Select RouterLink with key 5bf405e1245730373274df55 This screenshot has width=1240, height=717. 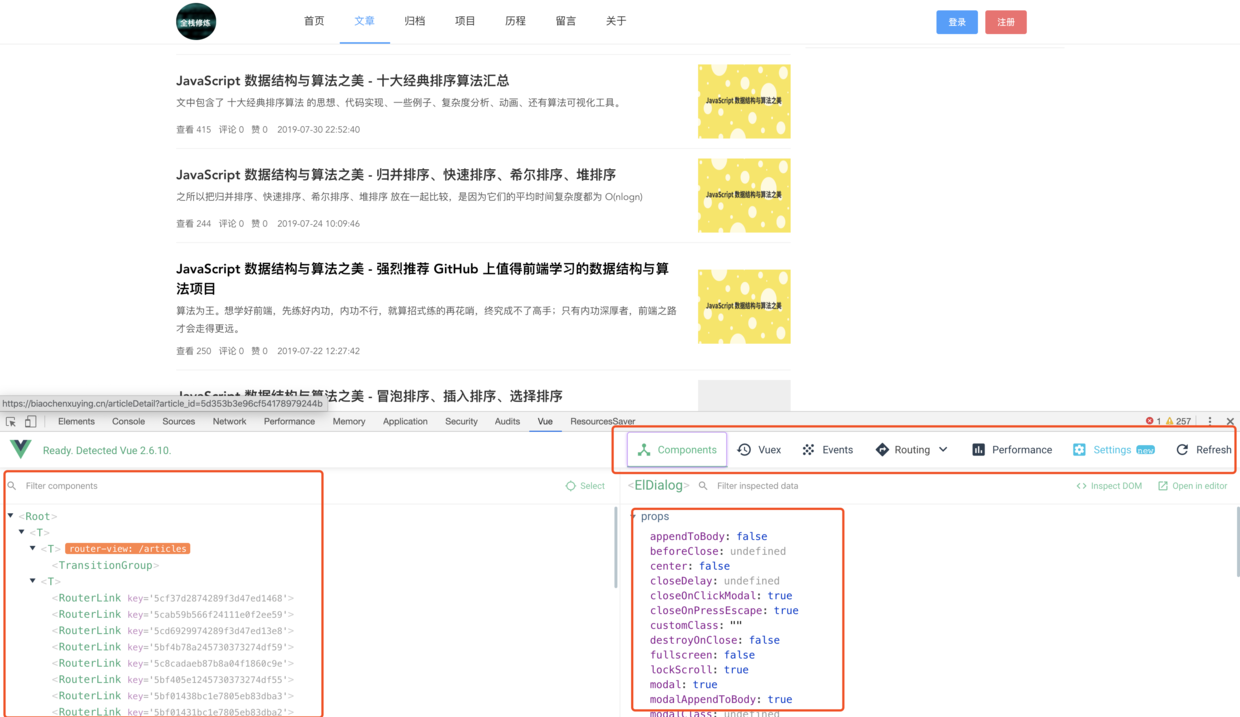point(173,679)
